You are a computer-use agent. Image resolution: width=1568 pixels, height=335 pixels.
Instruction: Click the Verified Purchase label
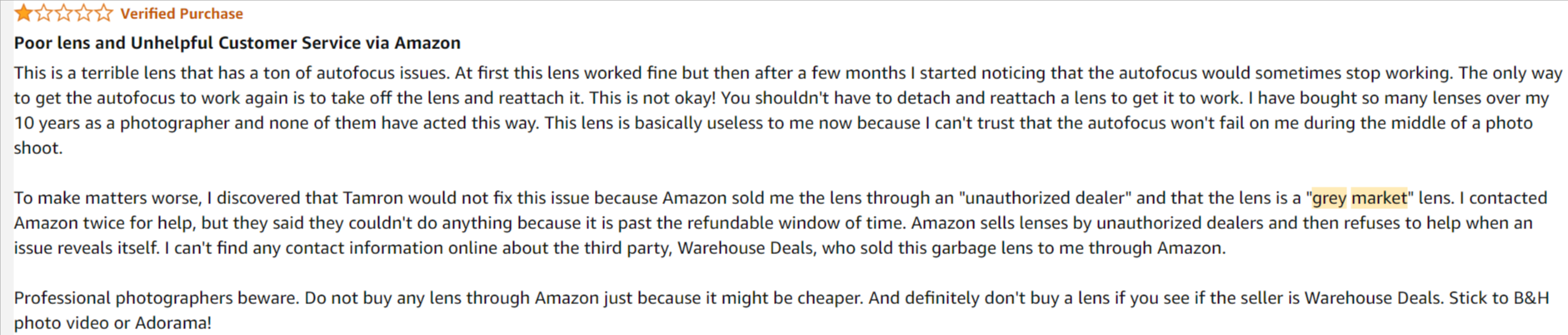(x=182, y=13)
